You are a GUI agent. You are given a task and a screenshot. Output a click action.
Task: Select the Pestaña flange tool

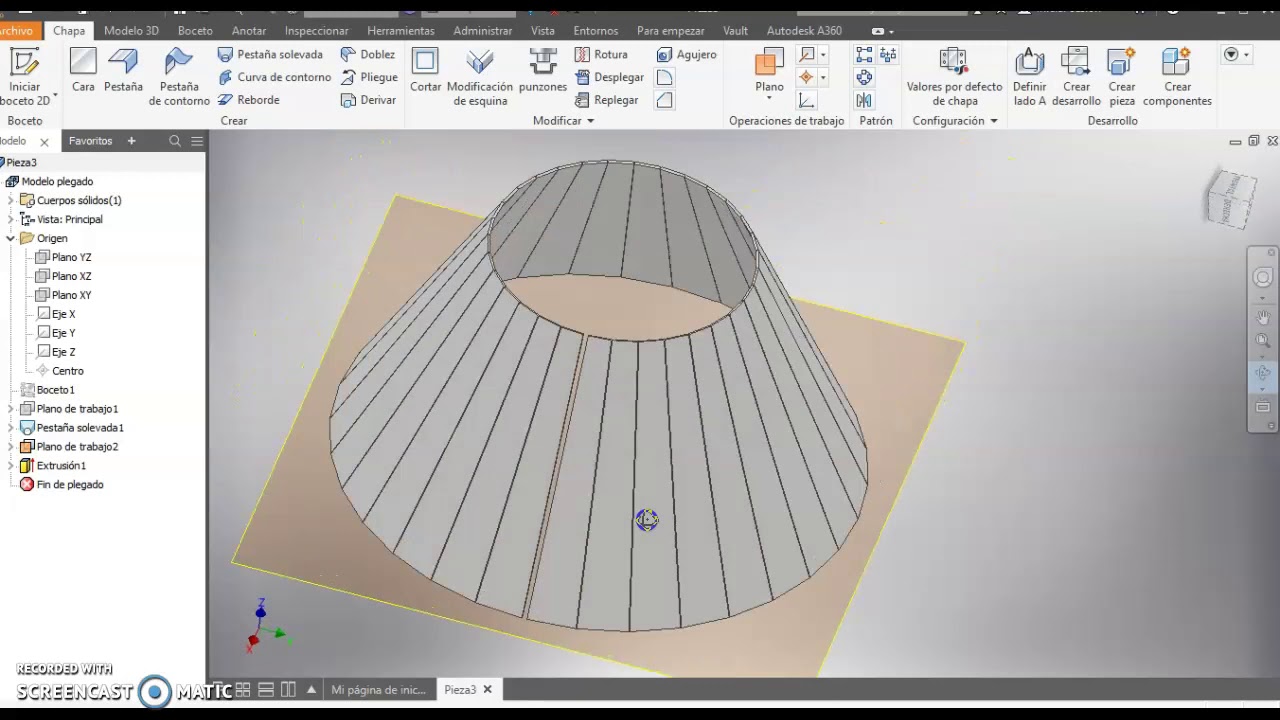[x=123, y=70]
